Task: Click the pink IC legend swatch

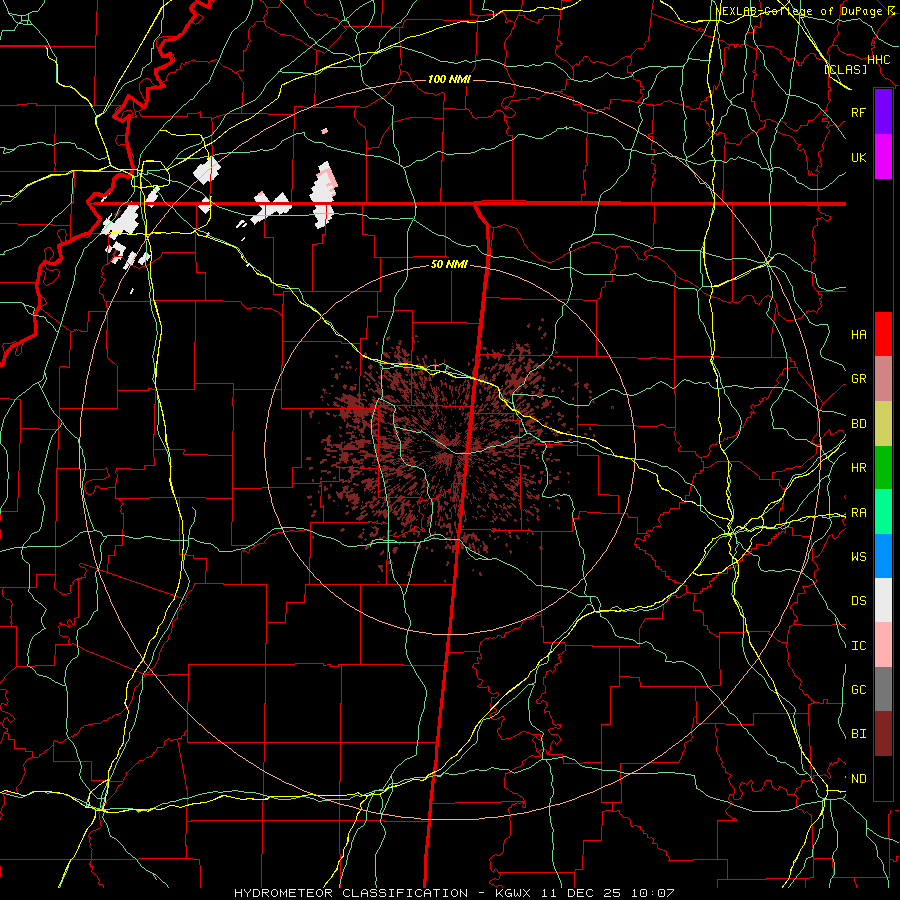Action: 883,645
